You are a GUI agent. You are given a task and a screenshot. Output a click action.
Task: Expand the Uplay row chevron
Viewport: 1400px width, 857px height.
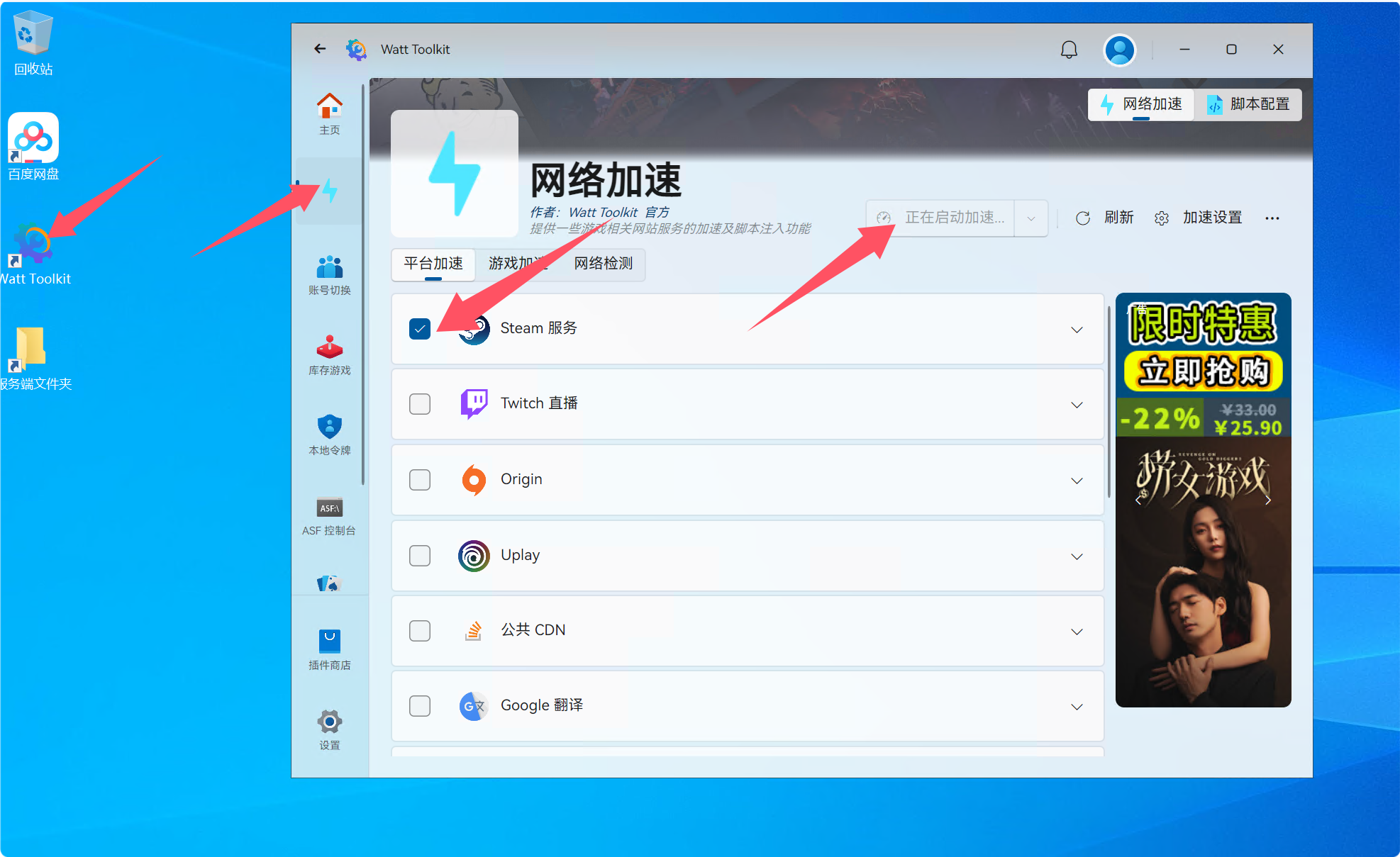1077,556
